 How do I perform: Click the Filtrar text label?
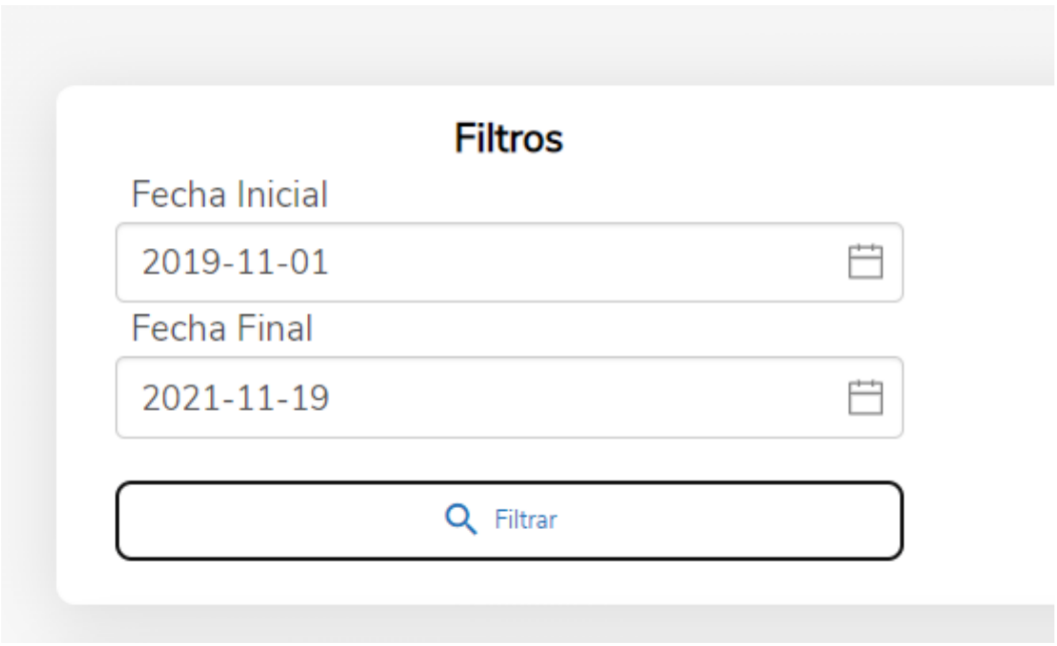pos(526,520)
